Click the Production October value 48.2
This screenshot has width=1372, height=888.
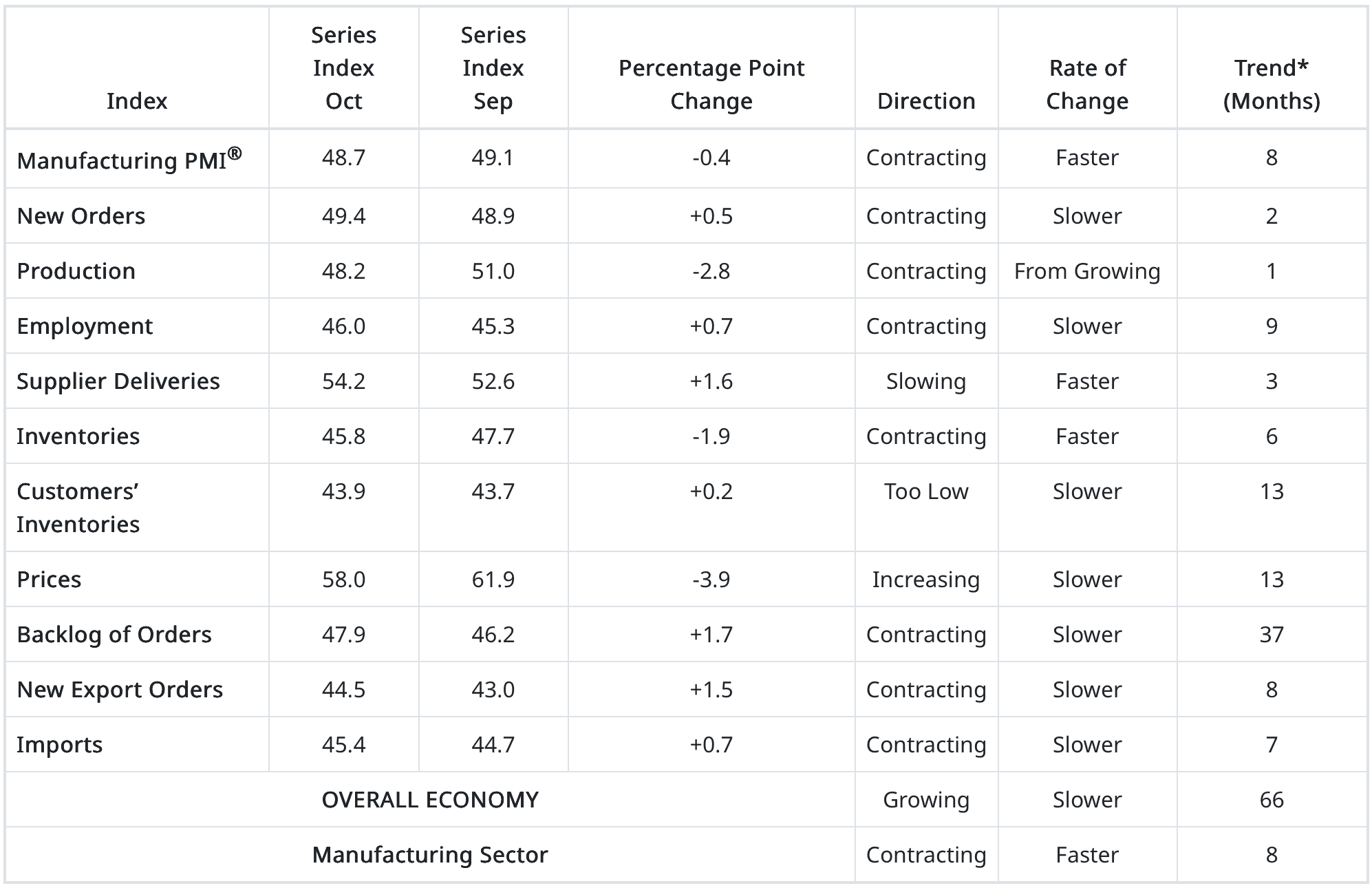343,271
